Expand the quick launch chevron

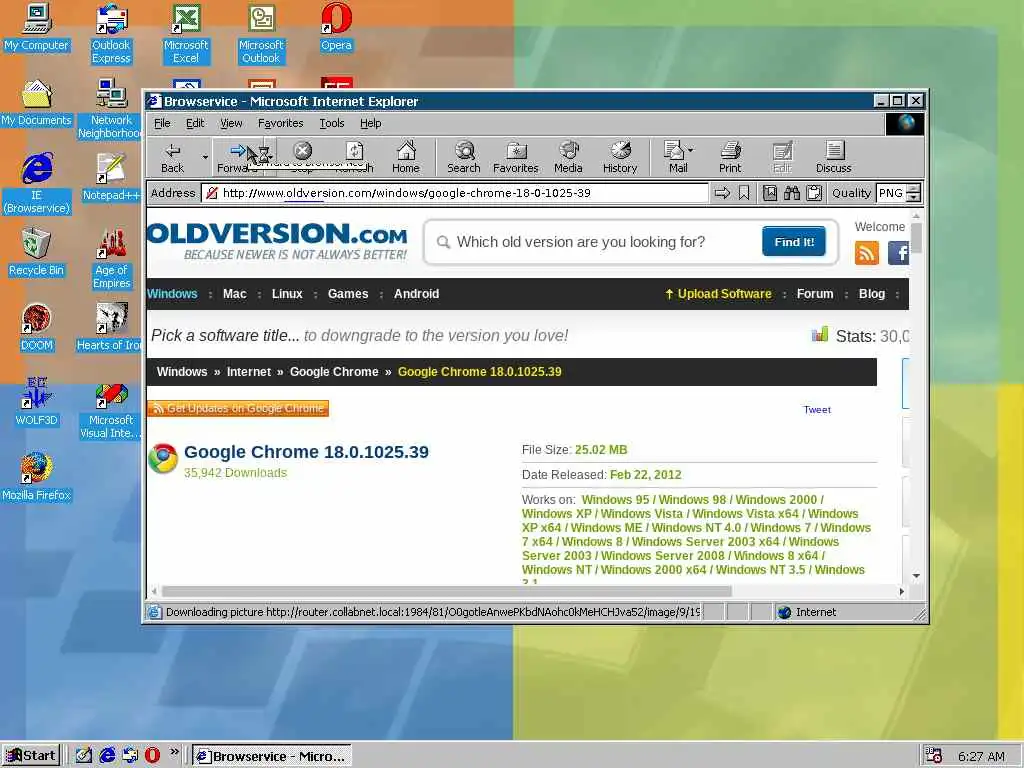point(174,752)
